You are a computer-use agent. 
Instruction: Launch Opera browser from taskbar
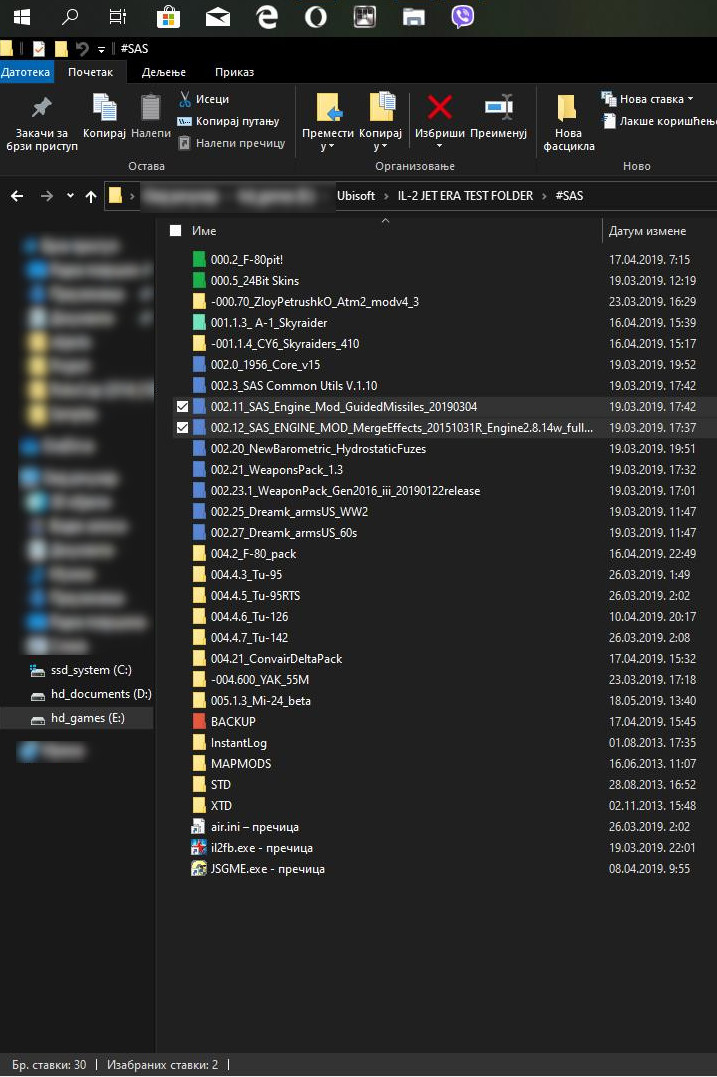tap(315, 16)
